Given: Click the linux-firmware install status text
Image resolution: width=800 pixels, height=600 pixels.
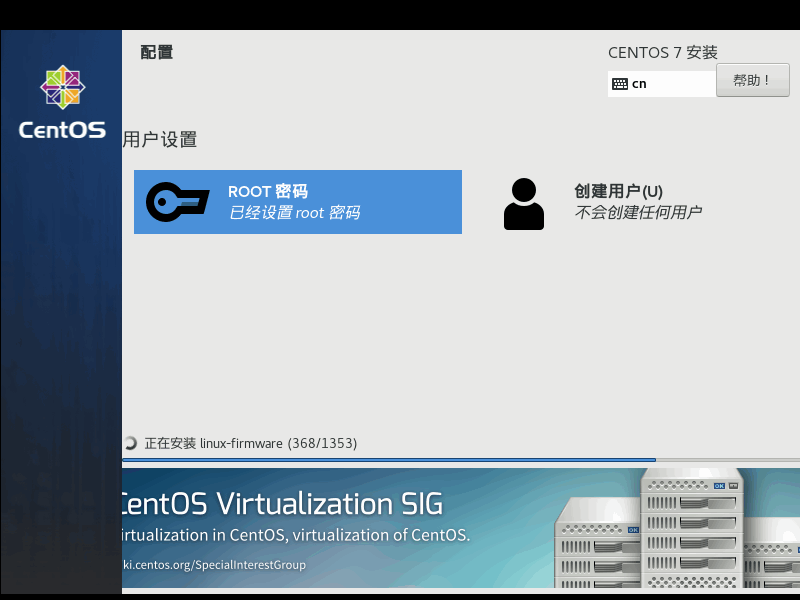Looking at the screenshot, I should tap(251, 443).
